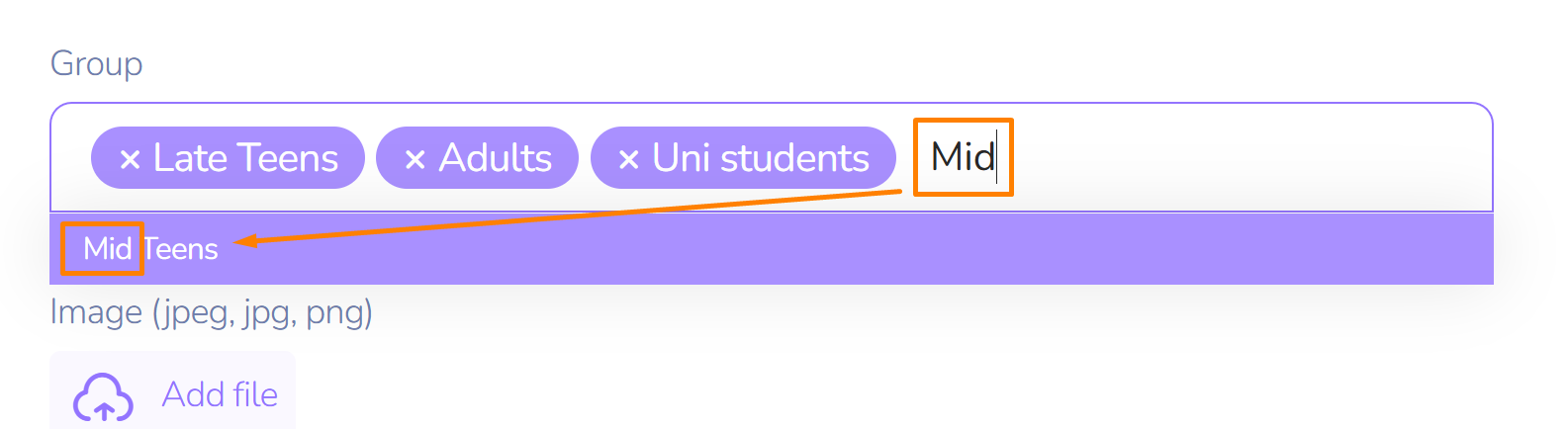This screenshot has width=1568, height=429.
Task: Click empty space right of the Mid text
Action: (x=1237, y=157)
